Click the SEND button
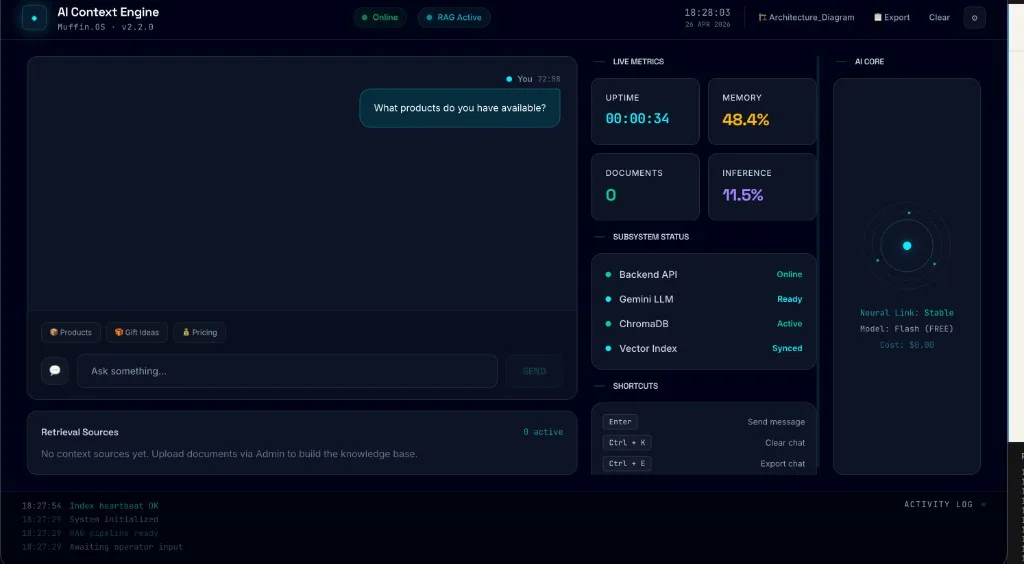 click(534, 371)
